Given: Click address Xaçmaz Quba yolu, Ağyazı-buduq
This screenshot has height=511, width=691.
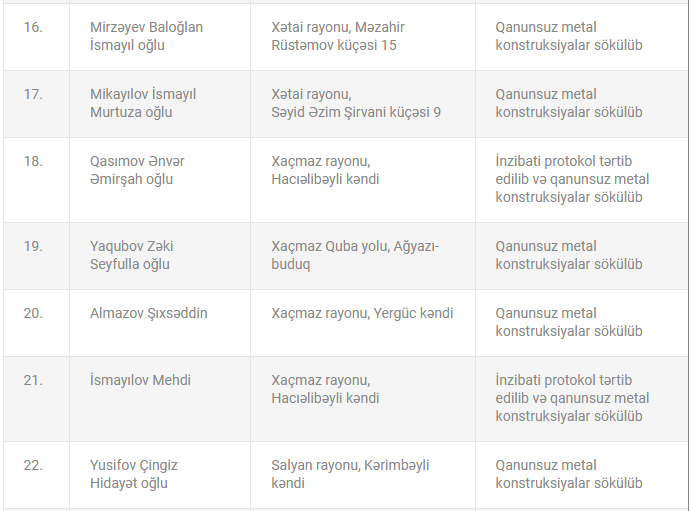Looking at the screenshot, I should 355,255.
